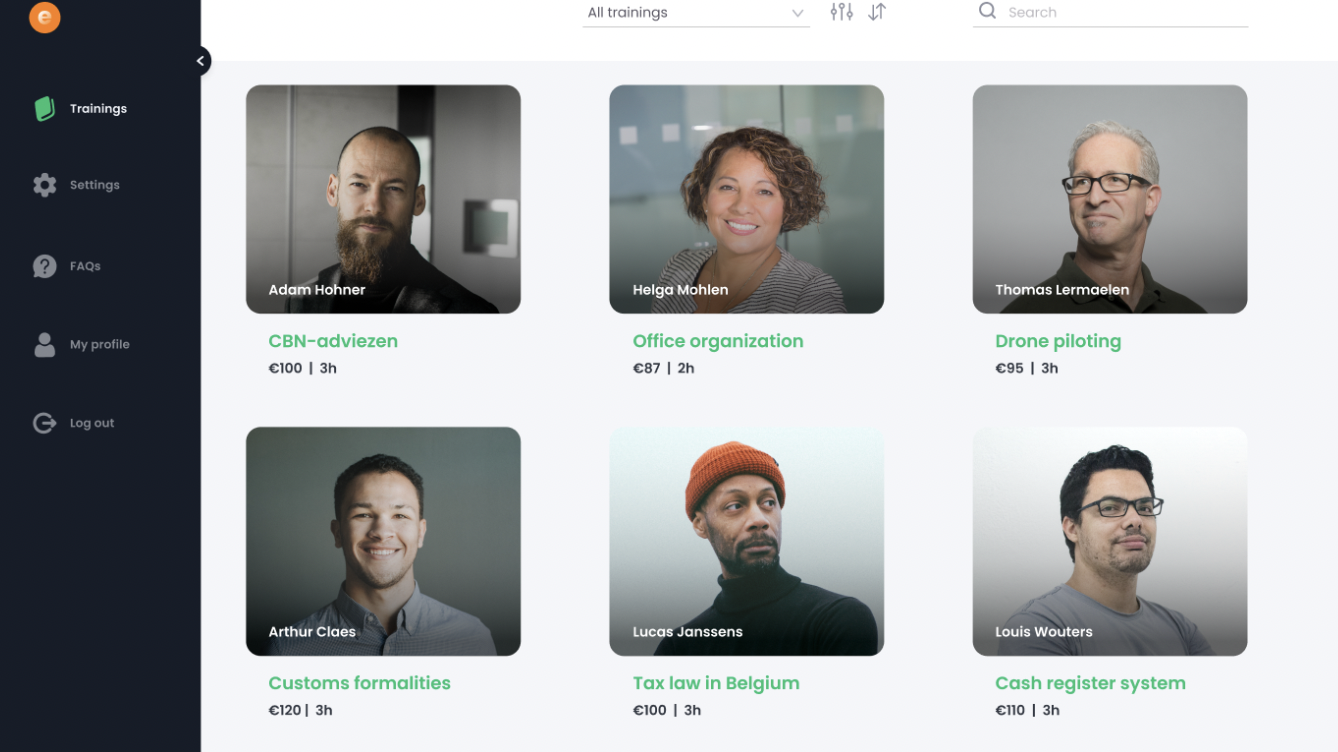Click the orange logo icon
1338x752 pixels.
click(45, 17)
